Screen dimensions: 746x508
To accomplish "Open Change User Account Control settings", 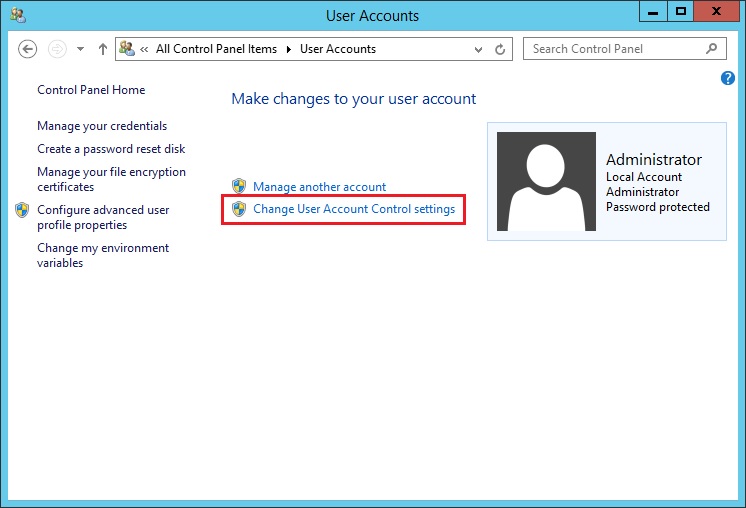I will pyautogui.click(x=354, y=209).
